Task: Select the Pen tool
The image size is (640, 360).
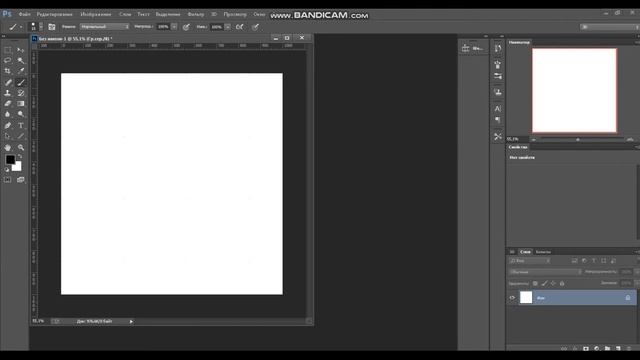Action: point(7,126)
